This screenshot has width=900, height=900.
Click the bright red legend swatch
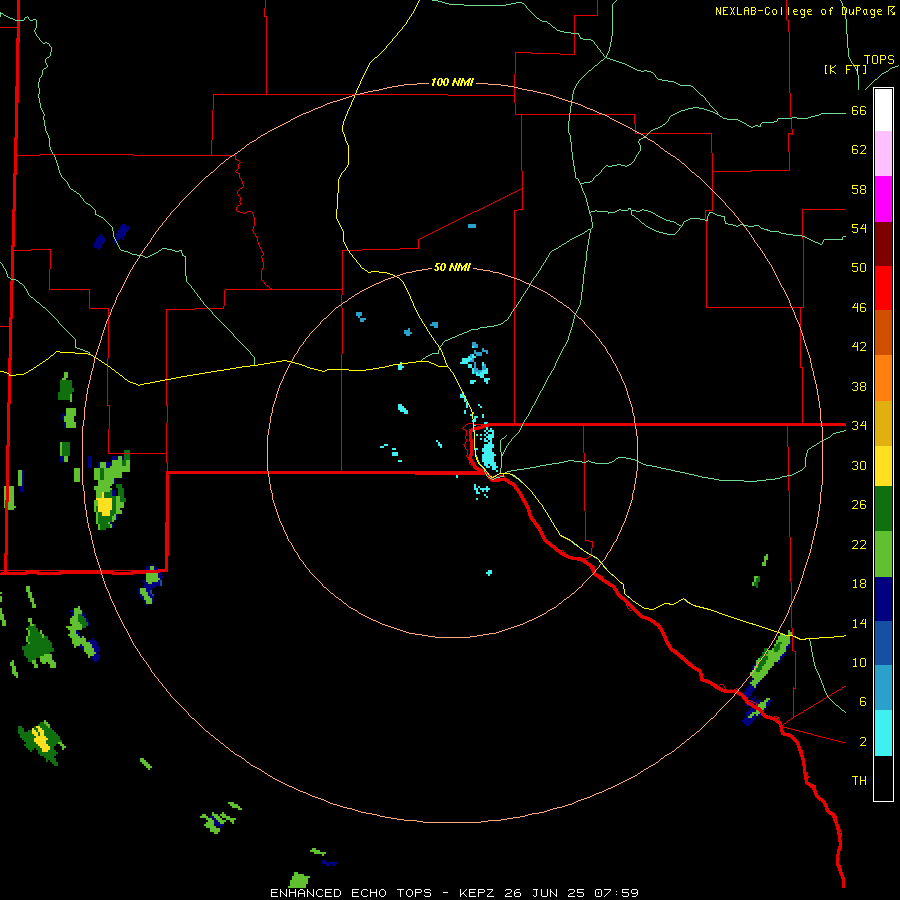[883, 288]
